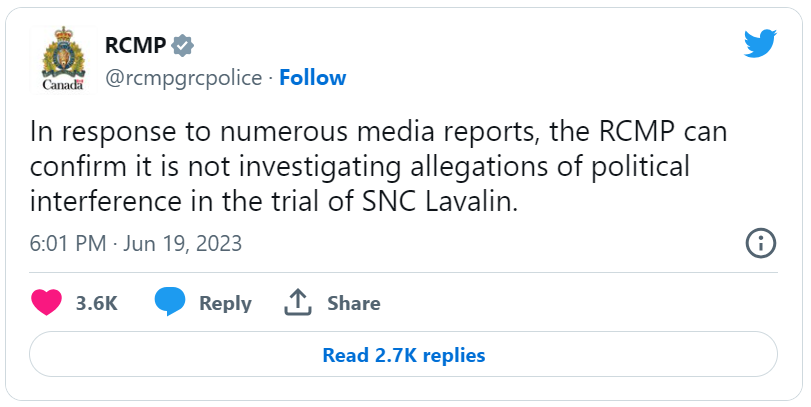Click the verified badge next to RCMP
Image resolution: width=811 pixels, height=407 pixels.
coord(183,46)
